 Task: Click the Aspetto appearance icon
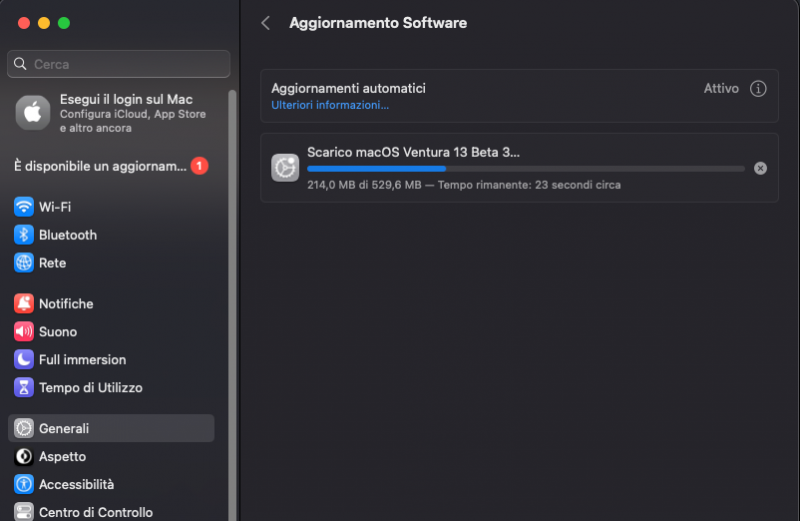point(24,457)
